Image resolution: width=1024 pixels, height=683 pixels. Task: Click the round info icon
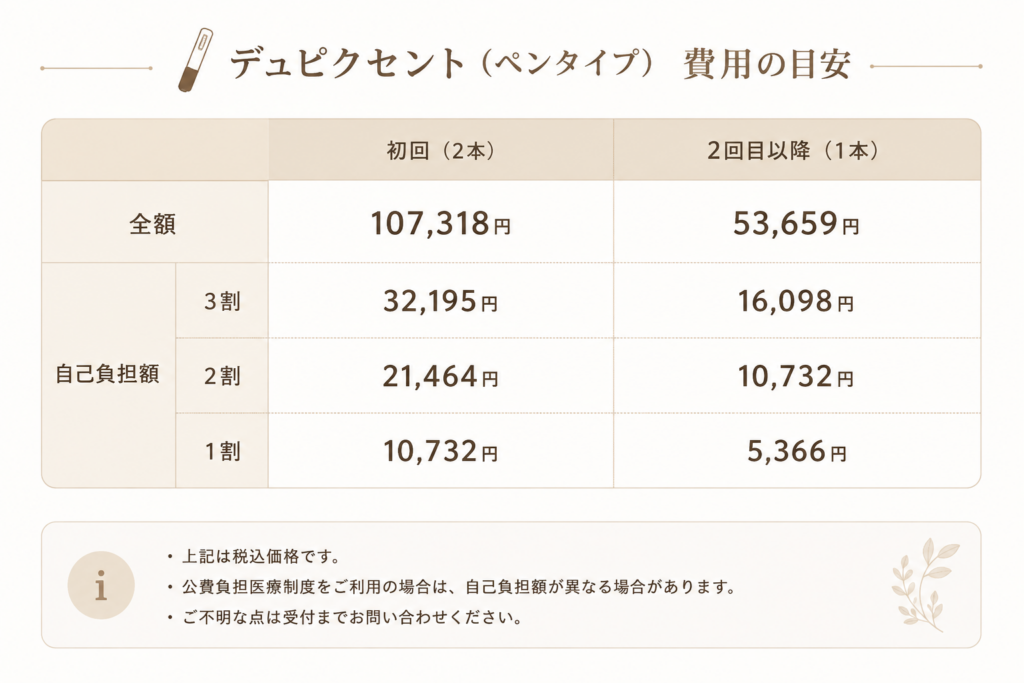[x=101, y=585]
